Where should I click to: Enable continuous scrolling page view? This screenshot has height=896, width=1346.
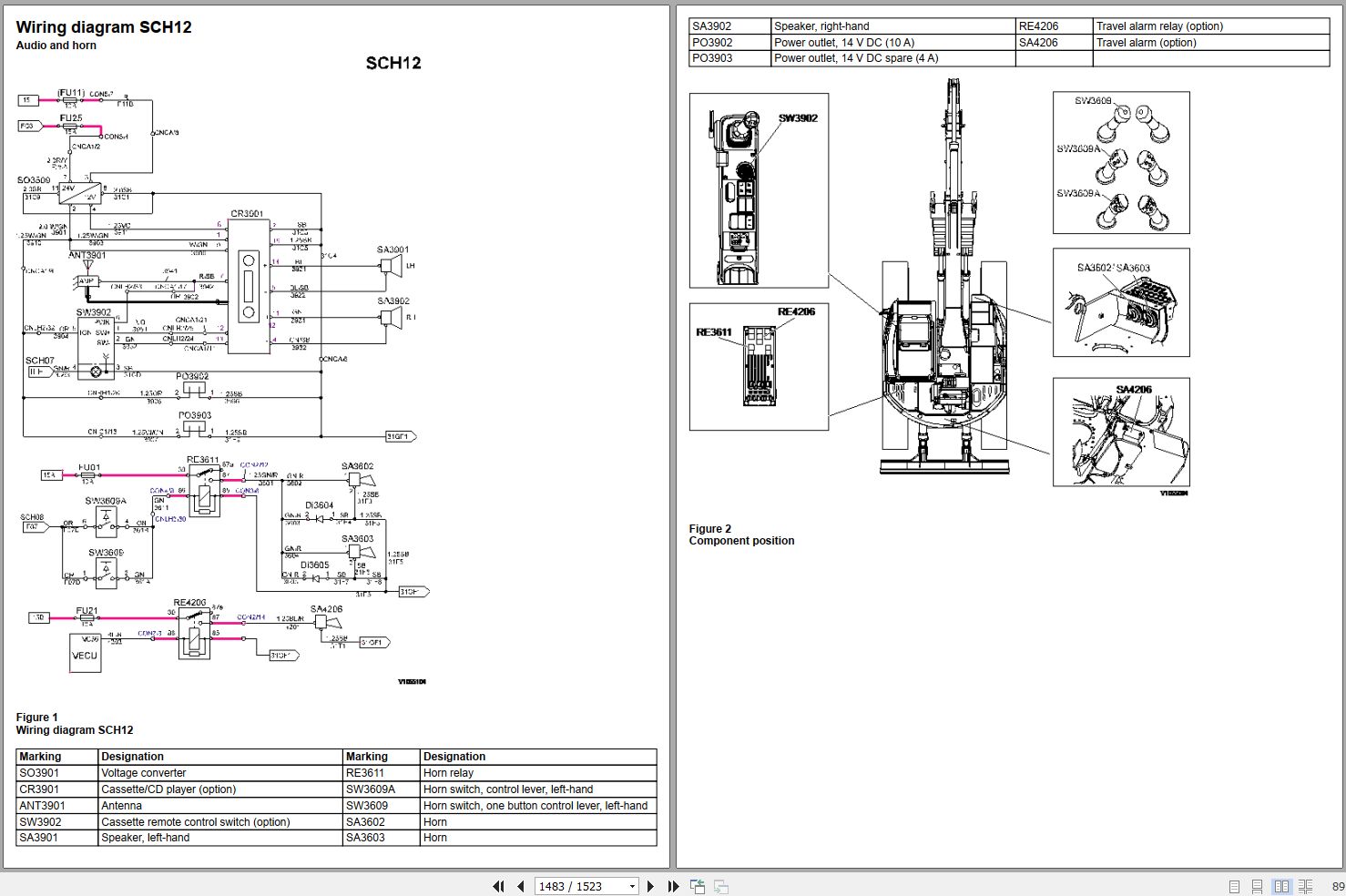point(1257,886)
